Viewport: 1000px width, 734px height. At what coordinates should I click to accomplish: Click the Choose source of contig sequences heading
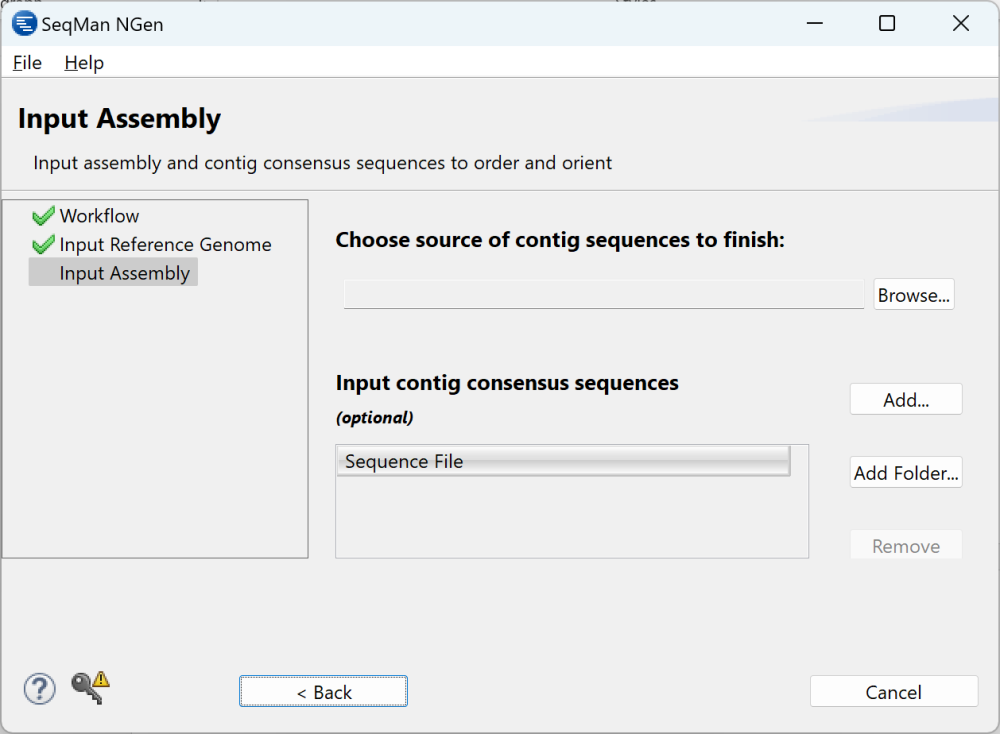(x=560, y=240)
